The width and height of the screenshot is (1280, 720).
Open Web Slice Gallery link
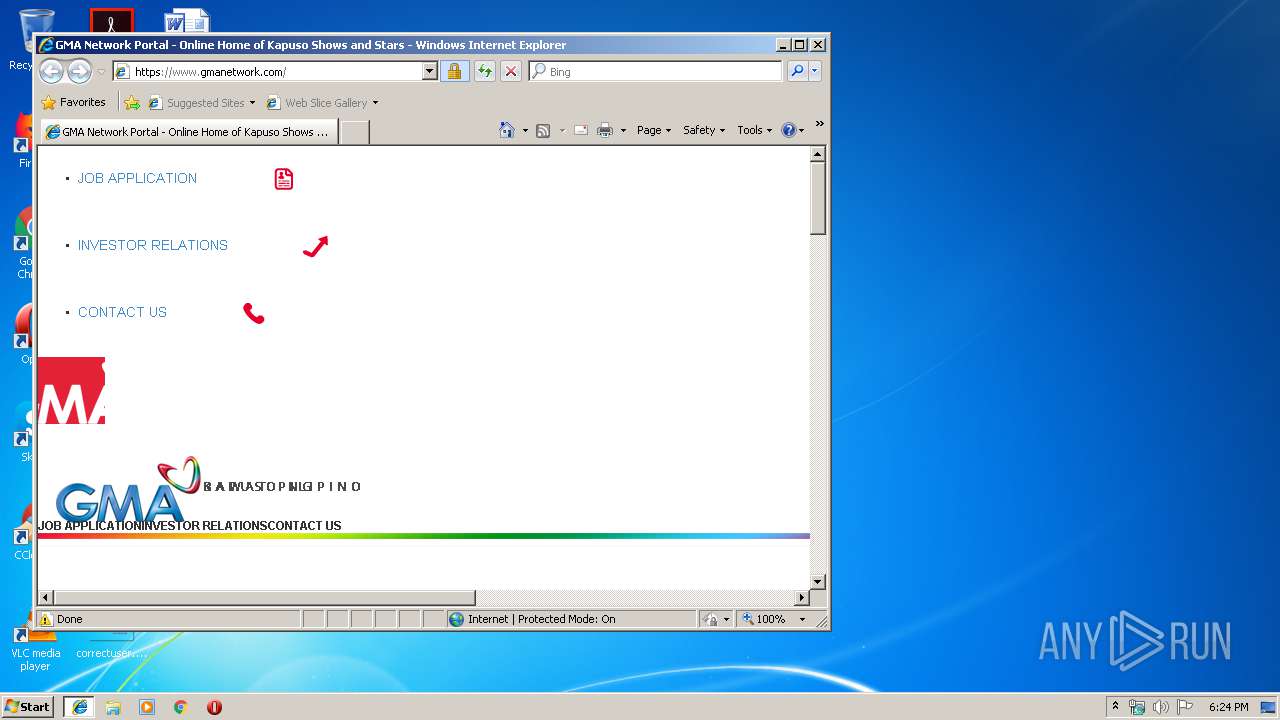tap(322, 102)
